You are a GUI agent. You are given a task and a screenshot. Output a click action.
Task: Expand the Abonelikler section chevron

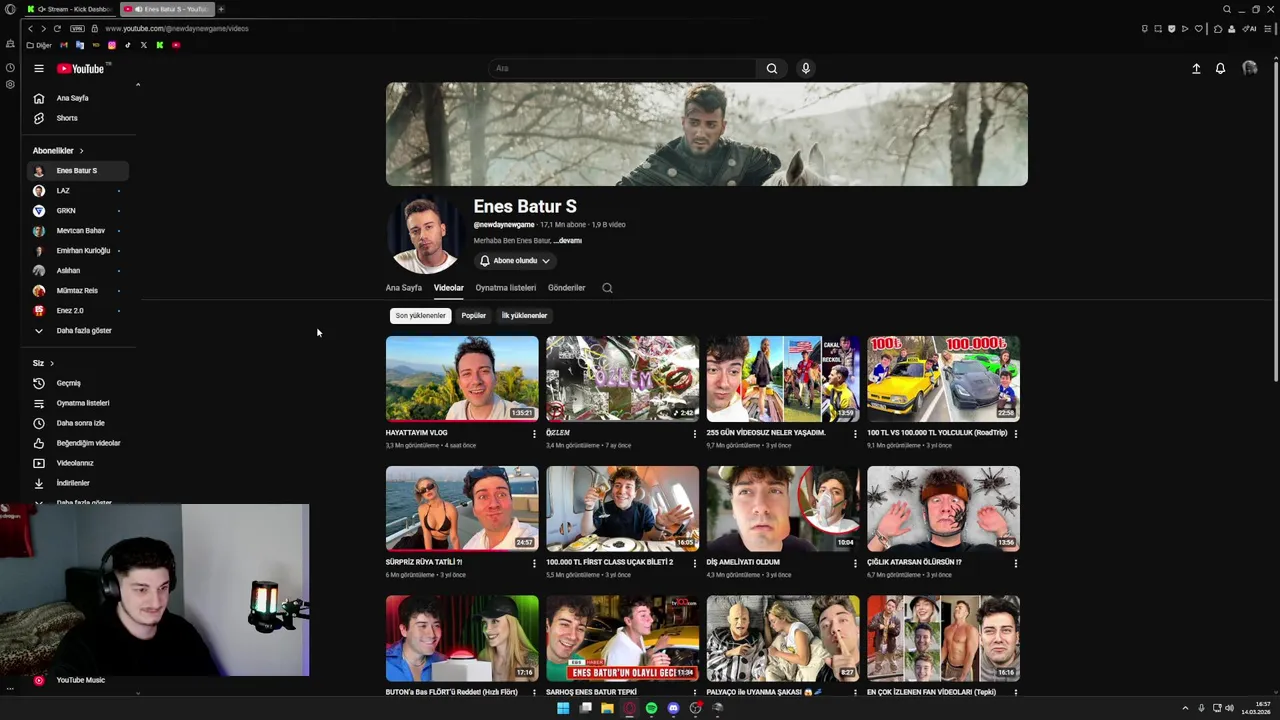coord(81,151)
